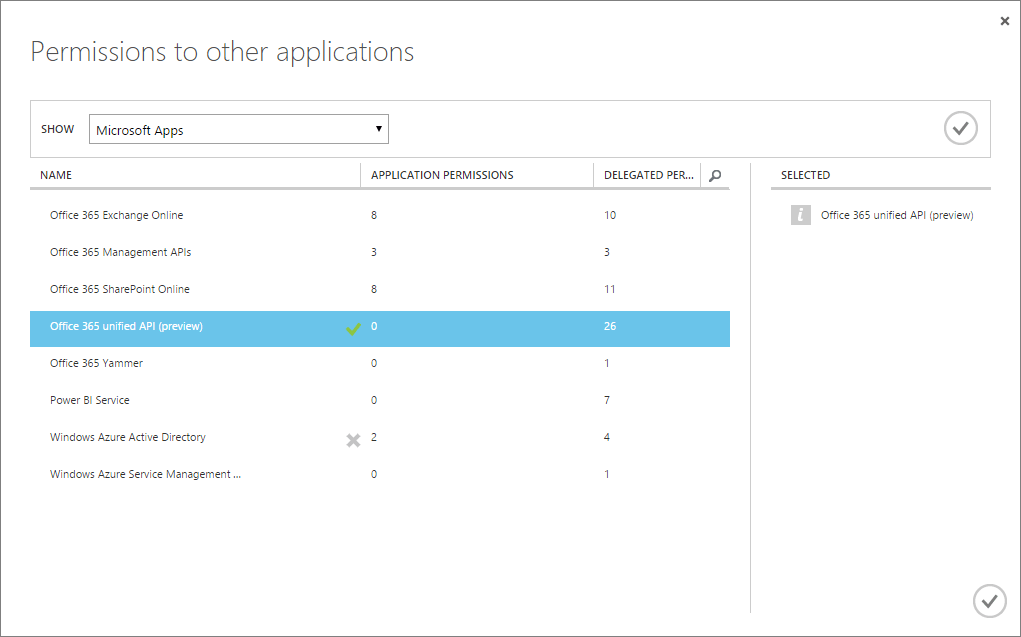Click delegated permissions value 11 for SharePoint Online
This screenshot has width=1021, height=637.
(609, 289)
